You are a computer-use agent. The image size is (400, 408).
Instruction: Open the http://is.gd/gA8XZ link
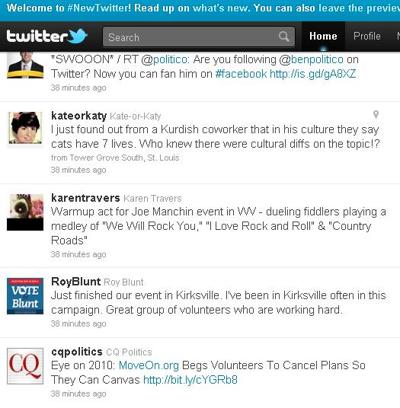pos(313,74)
